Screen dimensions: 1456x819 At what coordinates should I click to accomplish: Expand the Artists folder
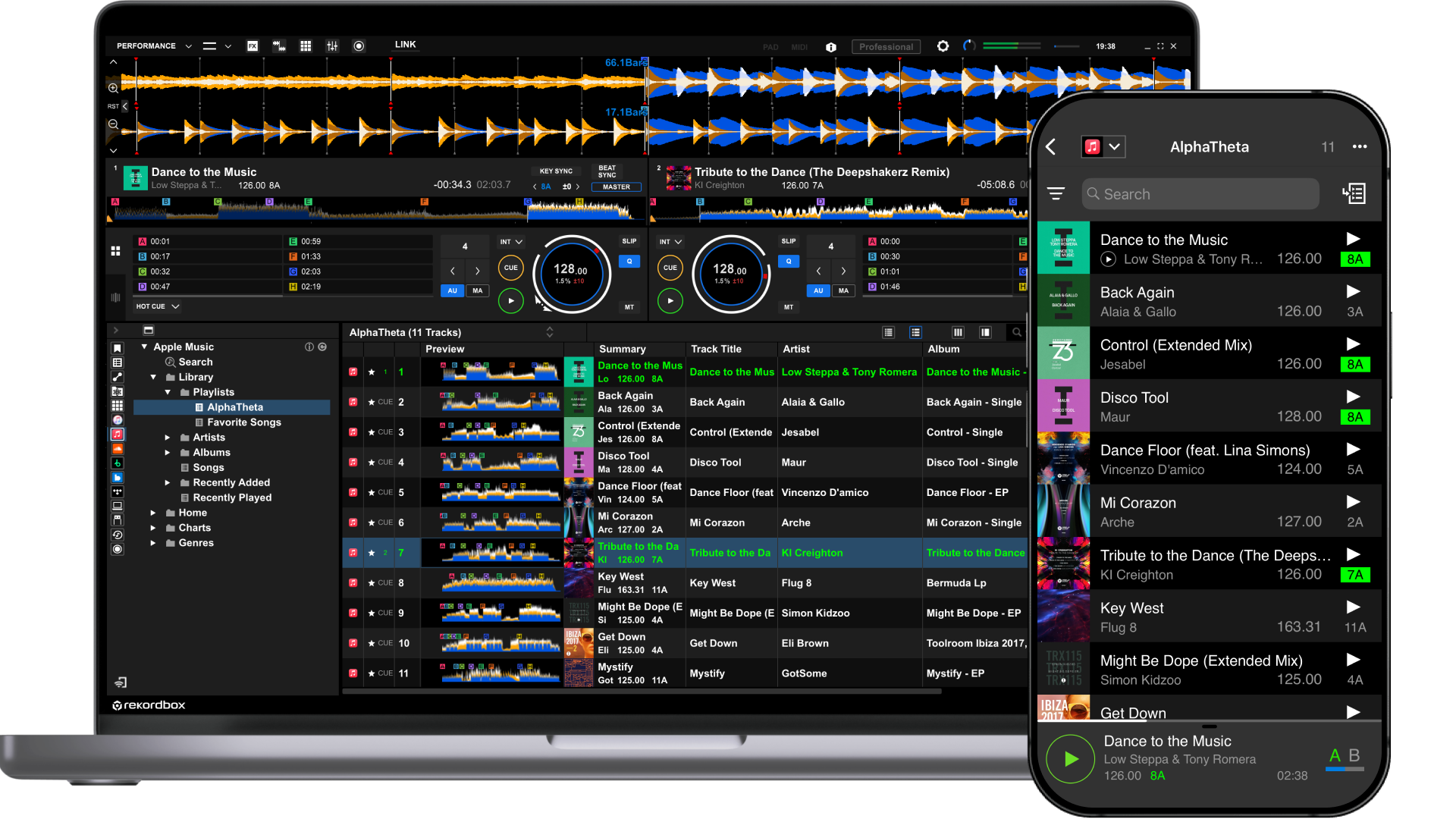168,438
